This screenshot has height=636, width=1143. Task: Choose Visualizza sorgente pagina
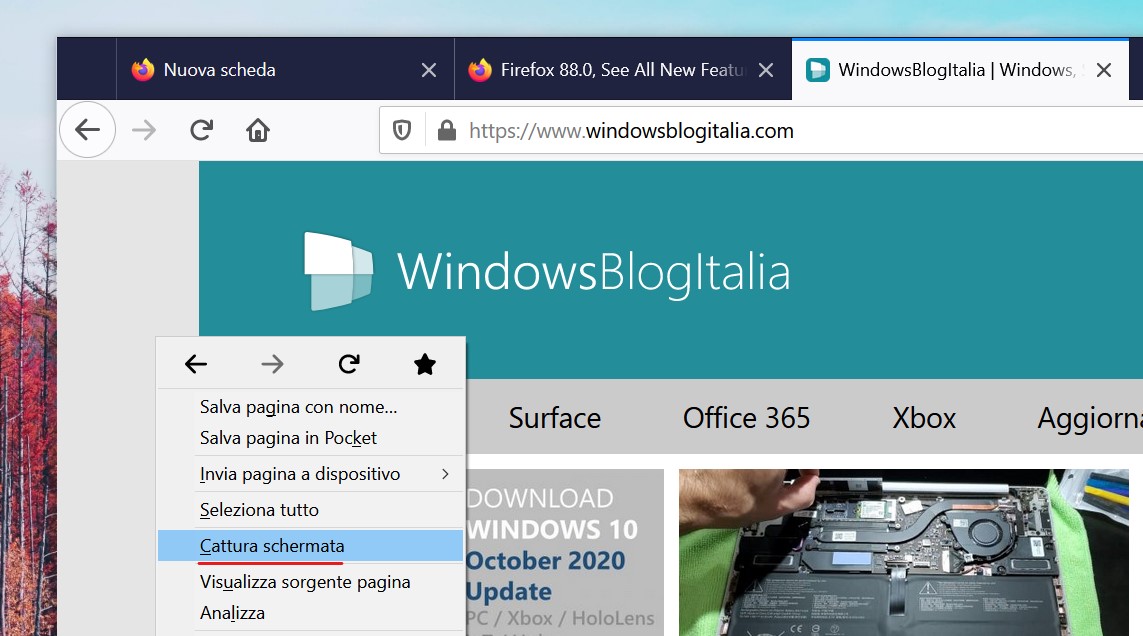311,582
